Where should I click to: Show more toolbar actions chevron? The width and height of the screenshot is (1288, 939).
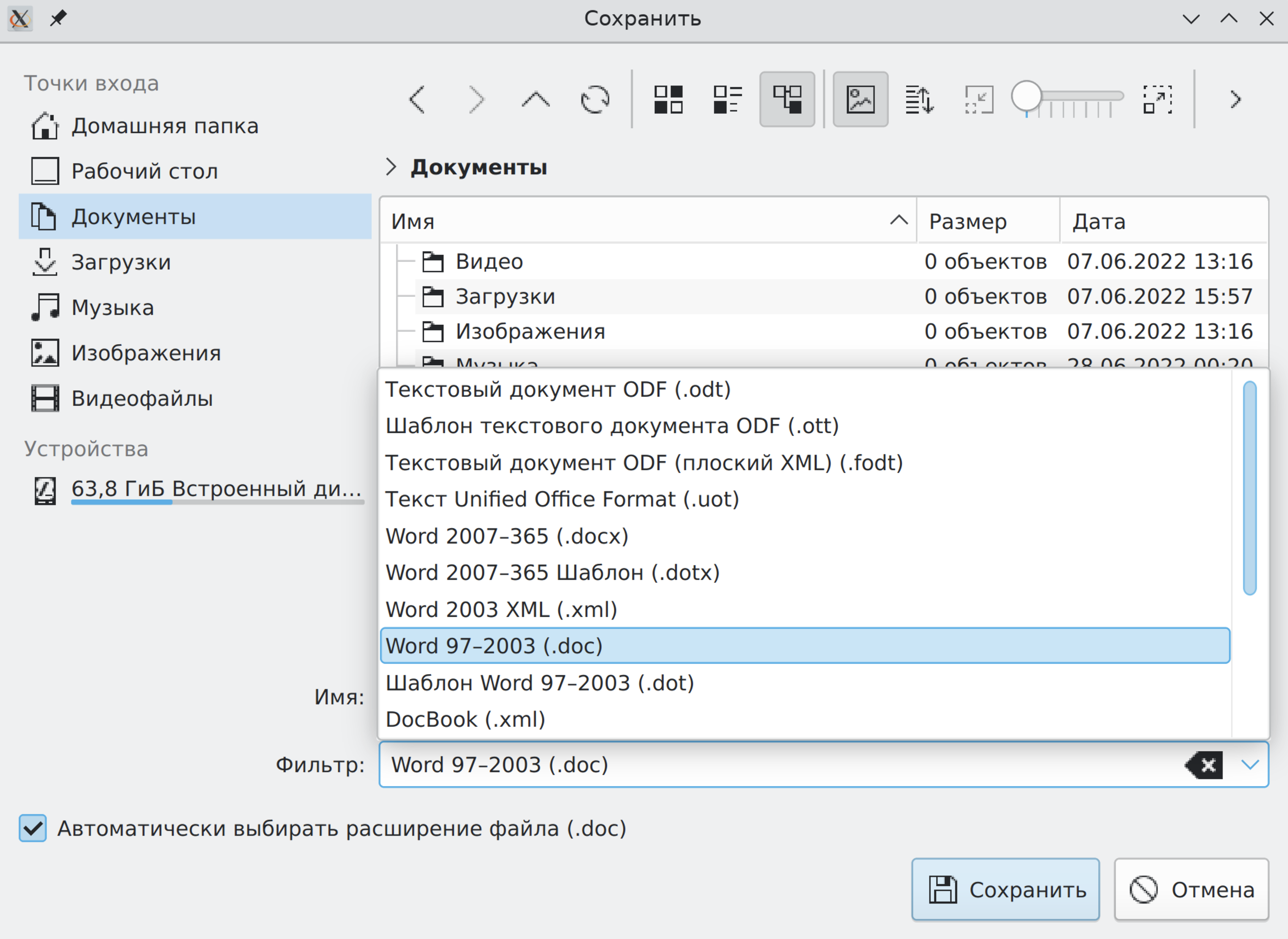(x=1235, y=100)
